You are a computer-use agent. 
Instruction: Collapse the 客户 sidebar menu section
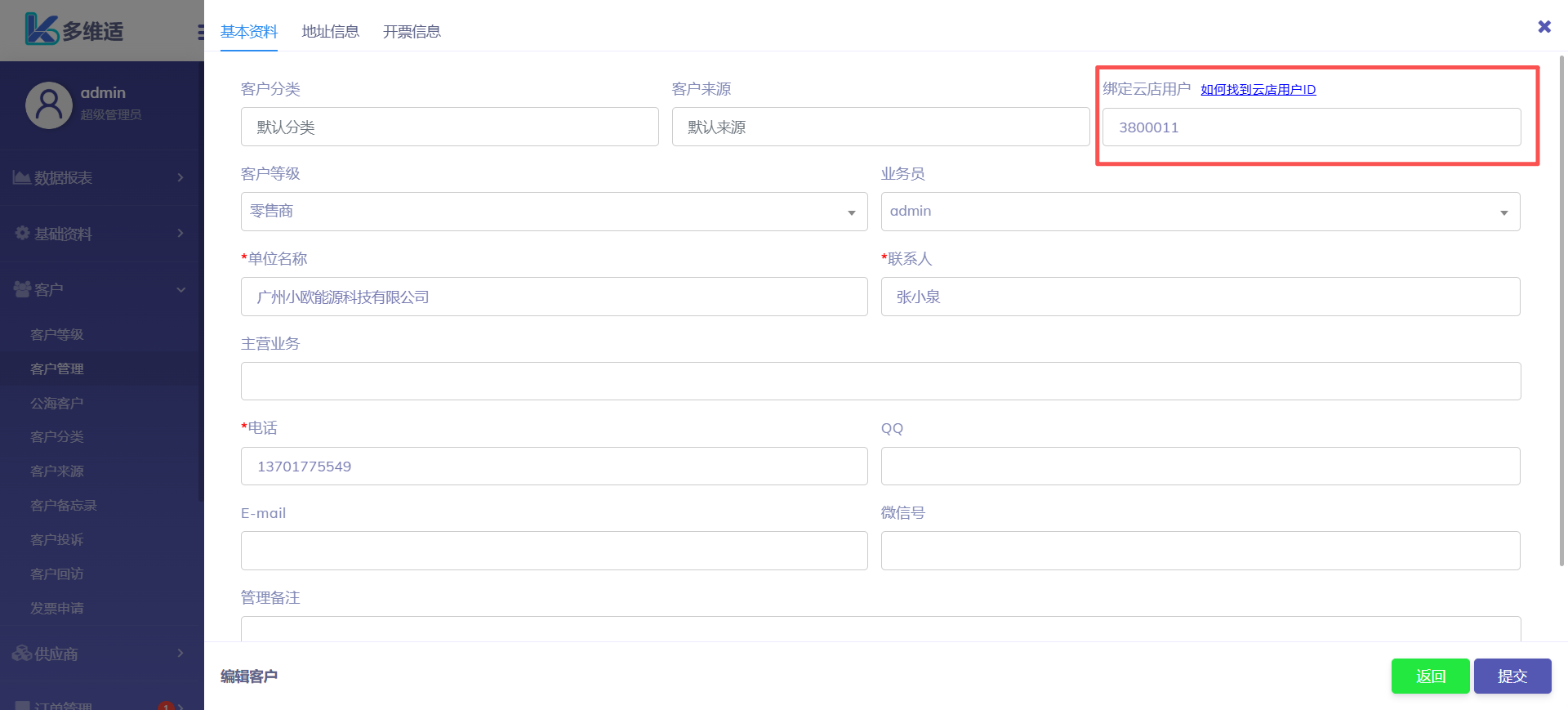click(180, 289)
